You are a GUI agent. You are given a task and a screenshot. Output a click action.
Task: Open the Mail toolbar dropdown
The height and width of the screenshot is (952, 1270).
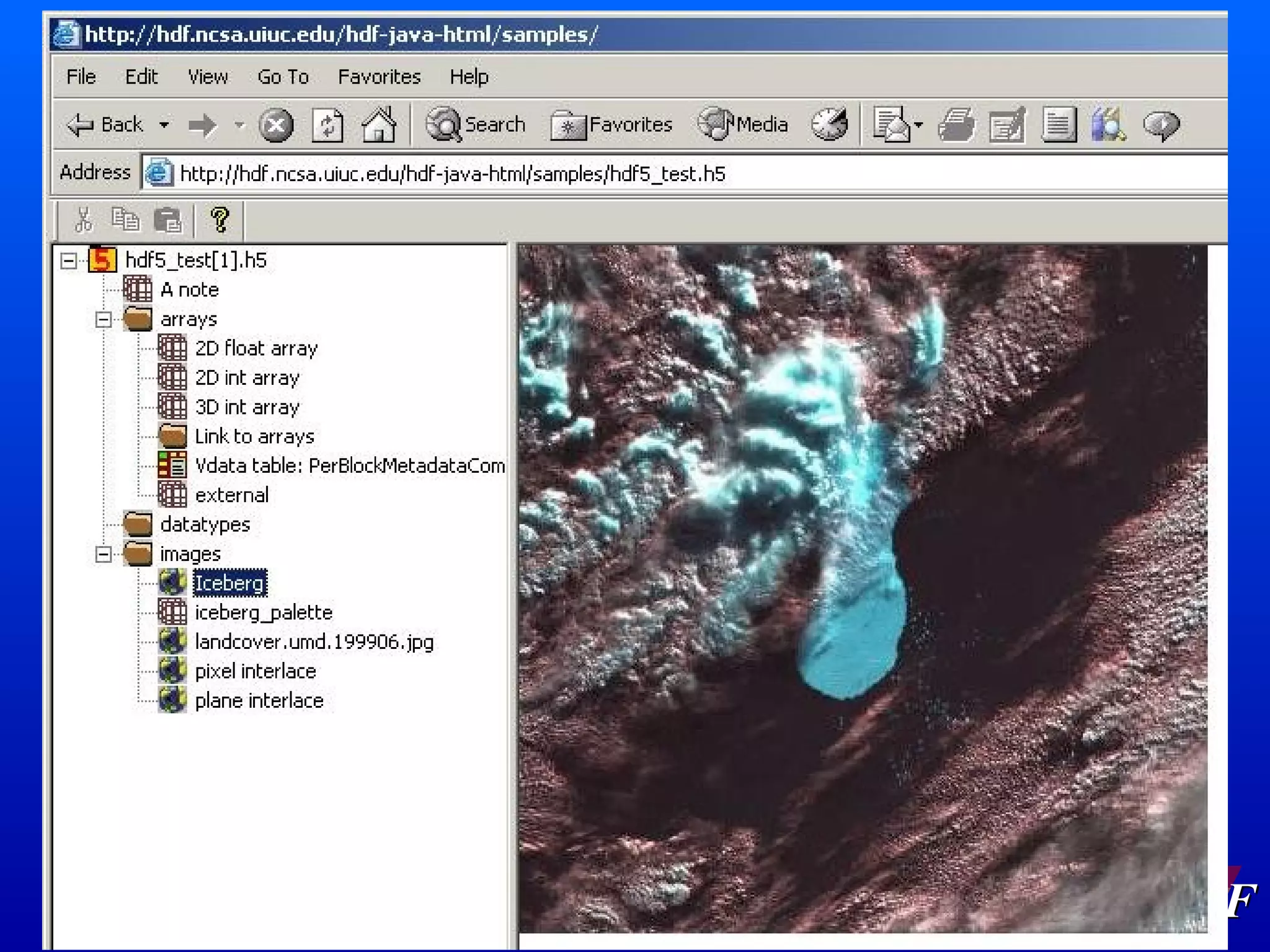pos(918,125)
